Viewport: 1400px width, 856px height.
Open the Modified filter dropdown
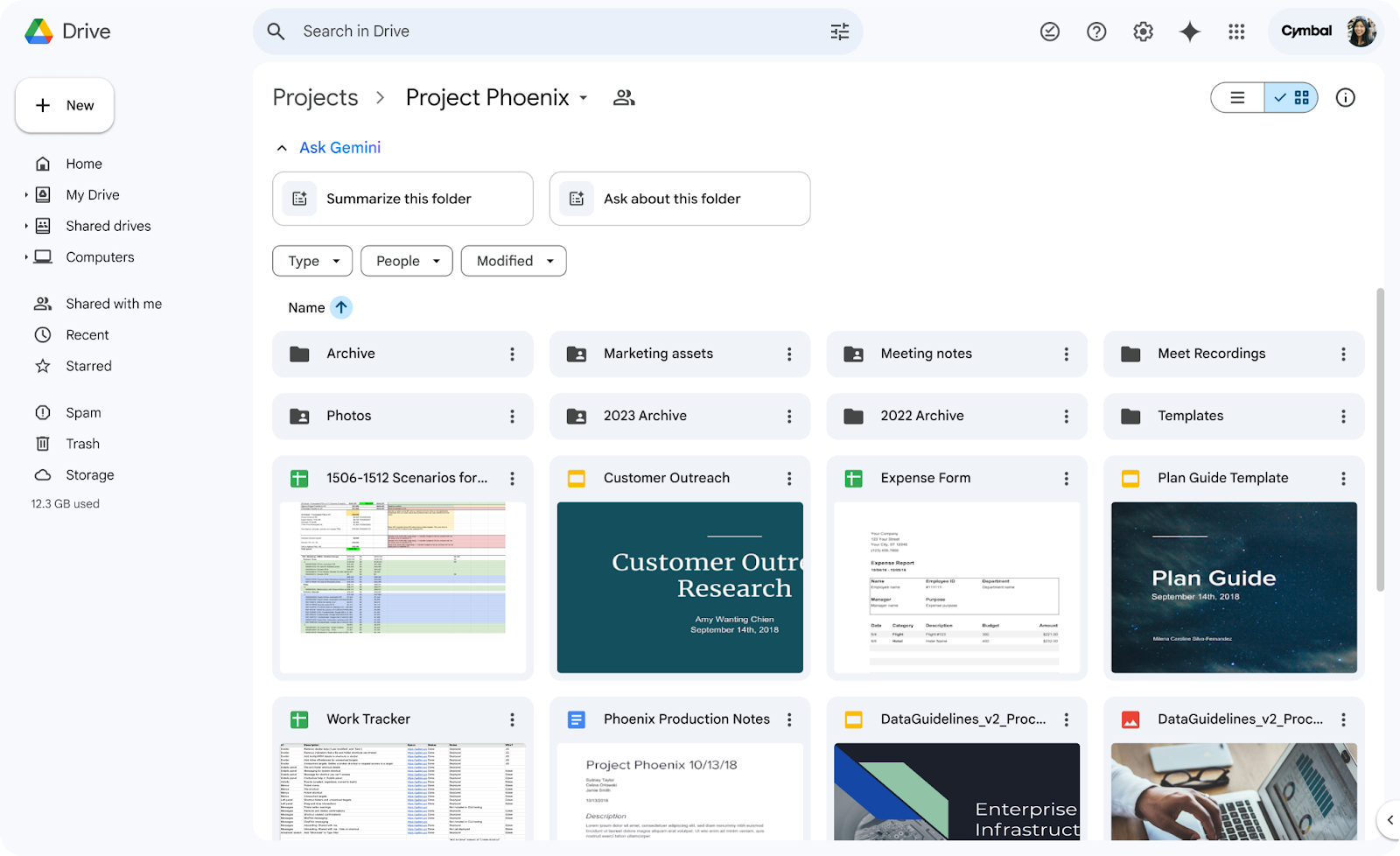(514, 261)
